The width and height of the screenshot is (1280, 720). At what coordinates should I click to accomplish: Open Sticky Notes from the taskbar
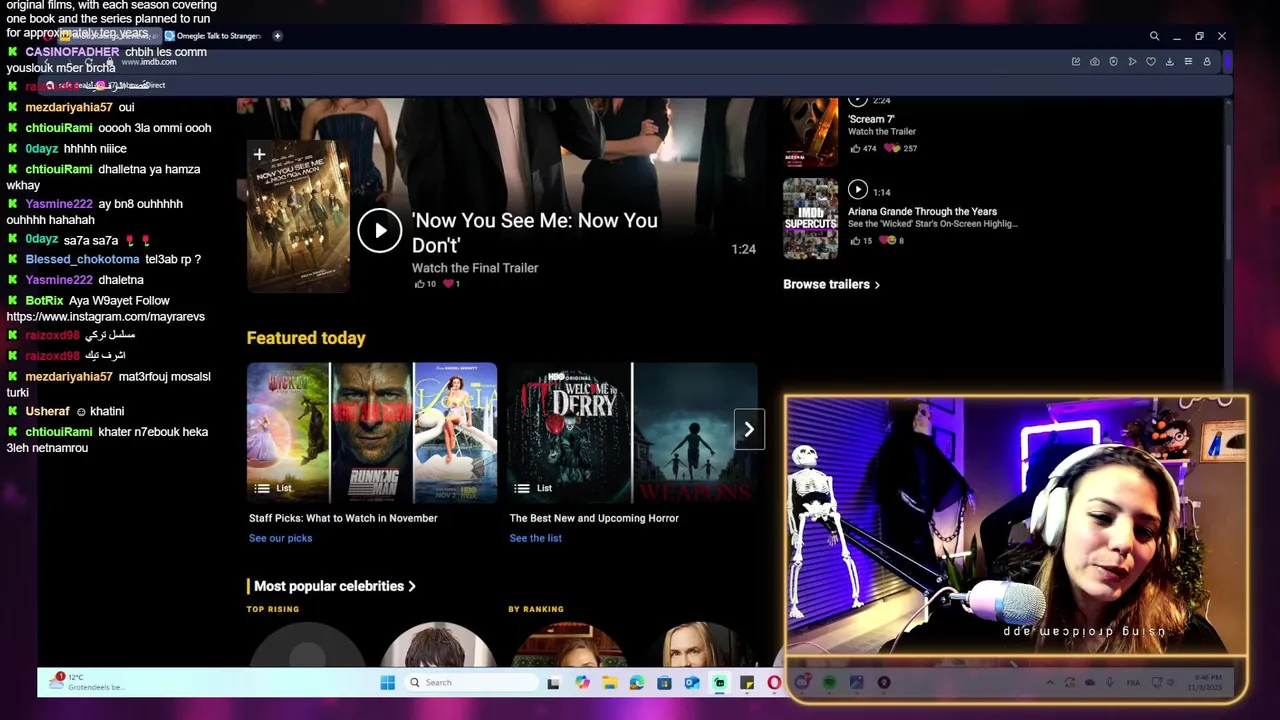[x=747, y=683]
